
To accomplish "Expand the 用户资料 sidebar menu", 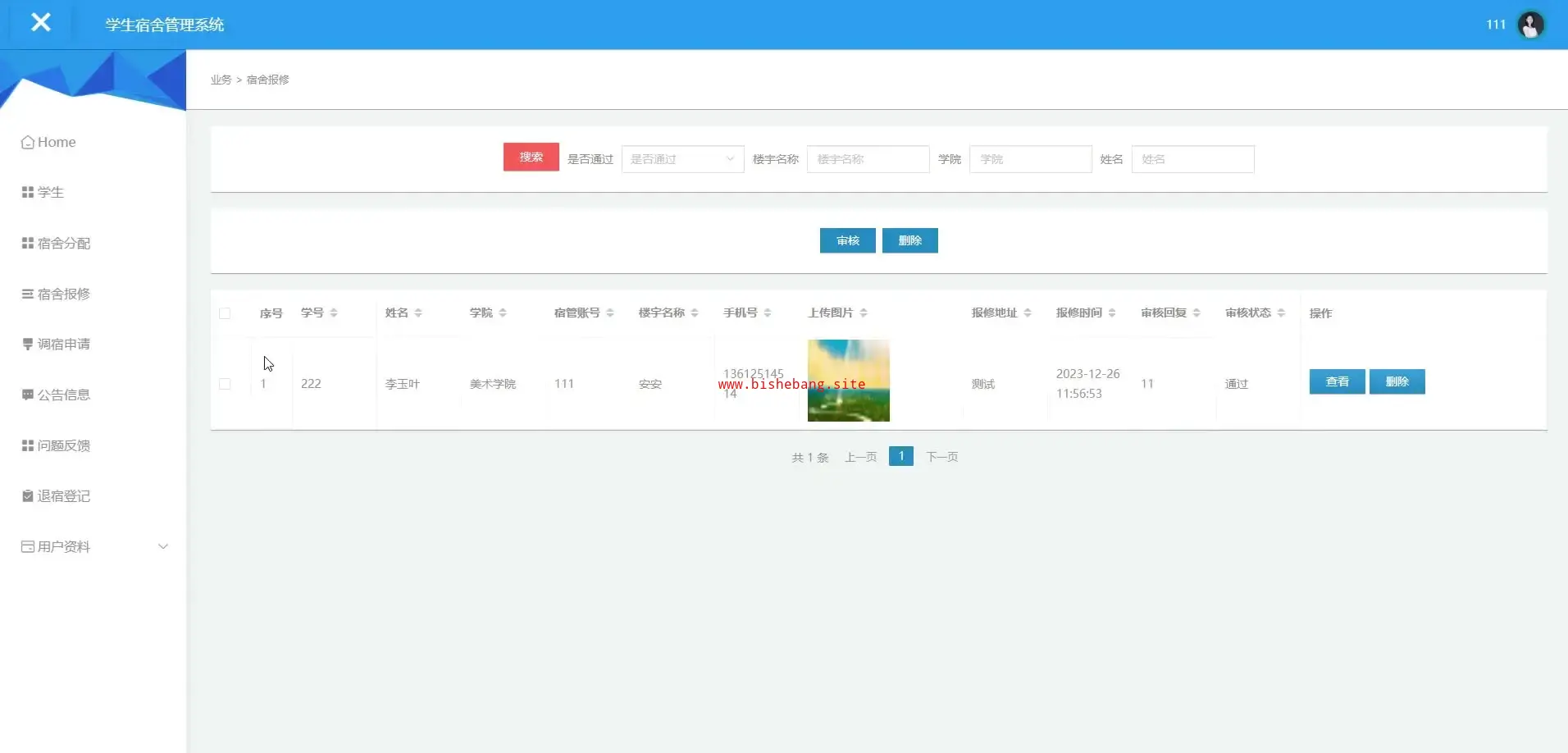I will click(x=162, y=546).
